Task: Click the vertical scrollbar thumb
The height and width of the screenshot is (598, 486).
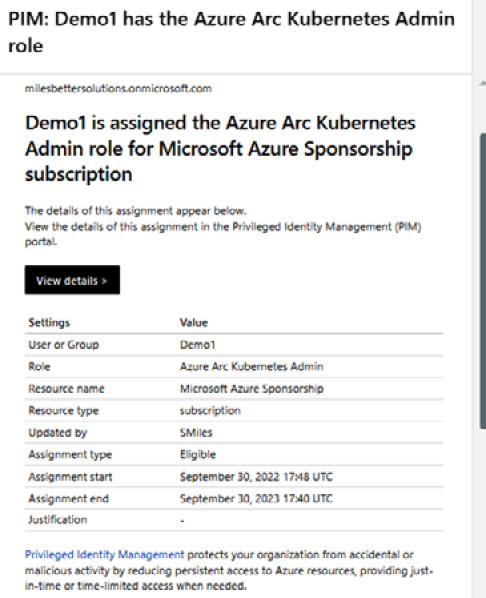Action: point(483,281)
